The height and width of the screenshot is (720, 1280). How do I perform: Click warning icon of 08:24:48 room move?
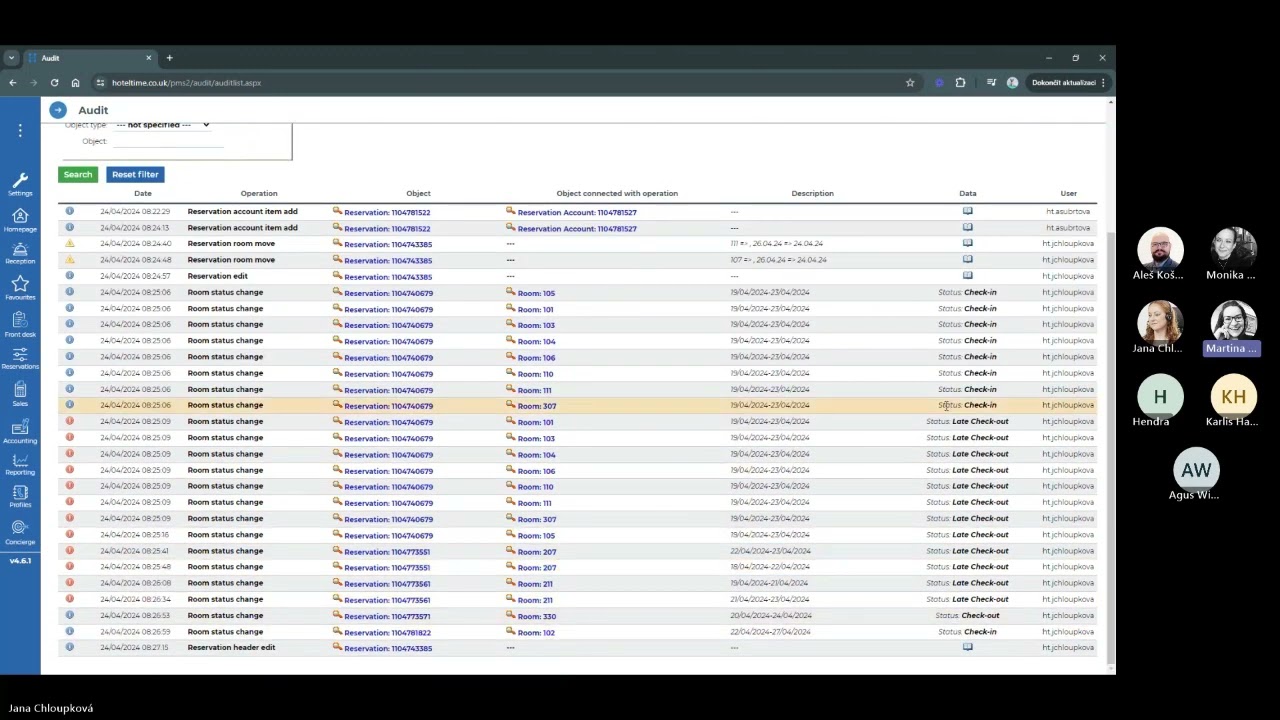pos(70,259)
